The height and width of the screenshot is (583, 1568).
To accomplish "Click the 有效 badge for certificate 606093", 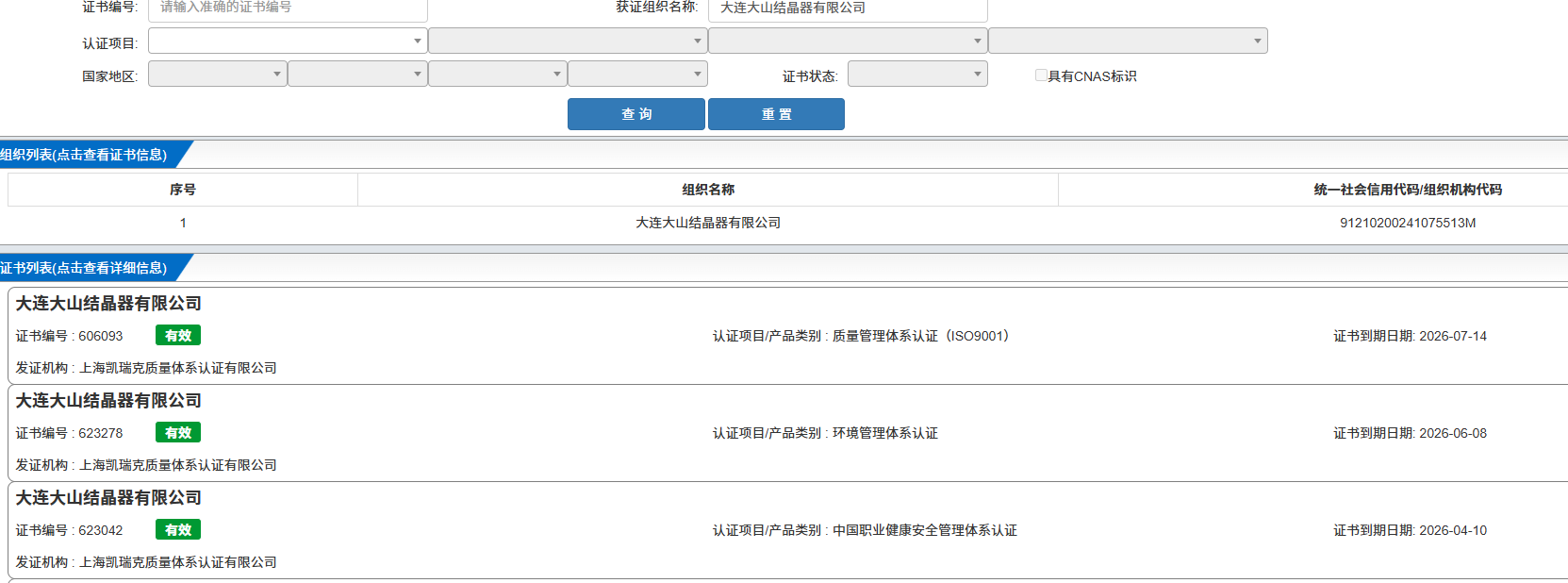I will 178,336.
